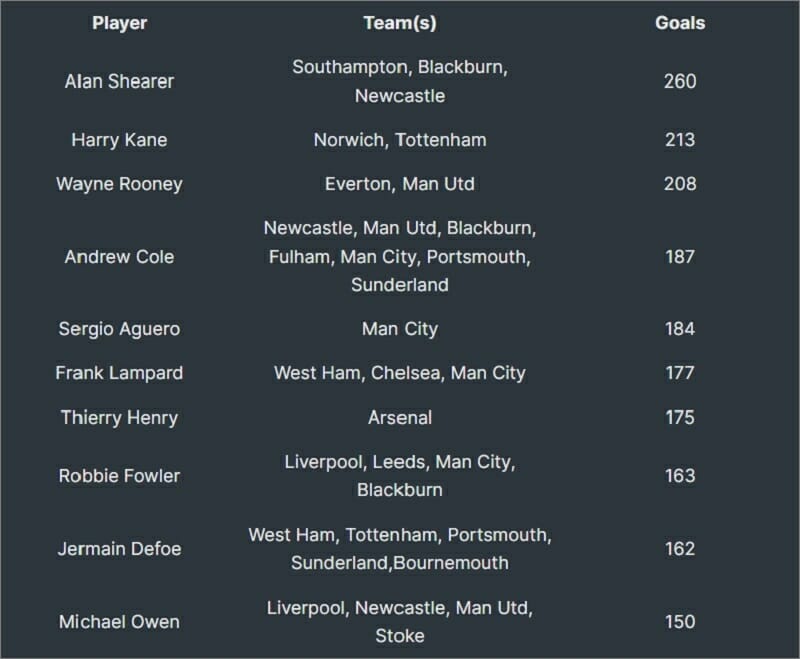800x659 pixels.
Task: Click Robbie Fowler in the list
Action: [x=119, y=476]
